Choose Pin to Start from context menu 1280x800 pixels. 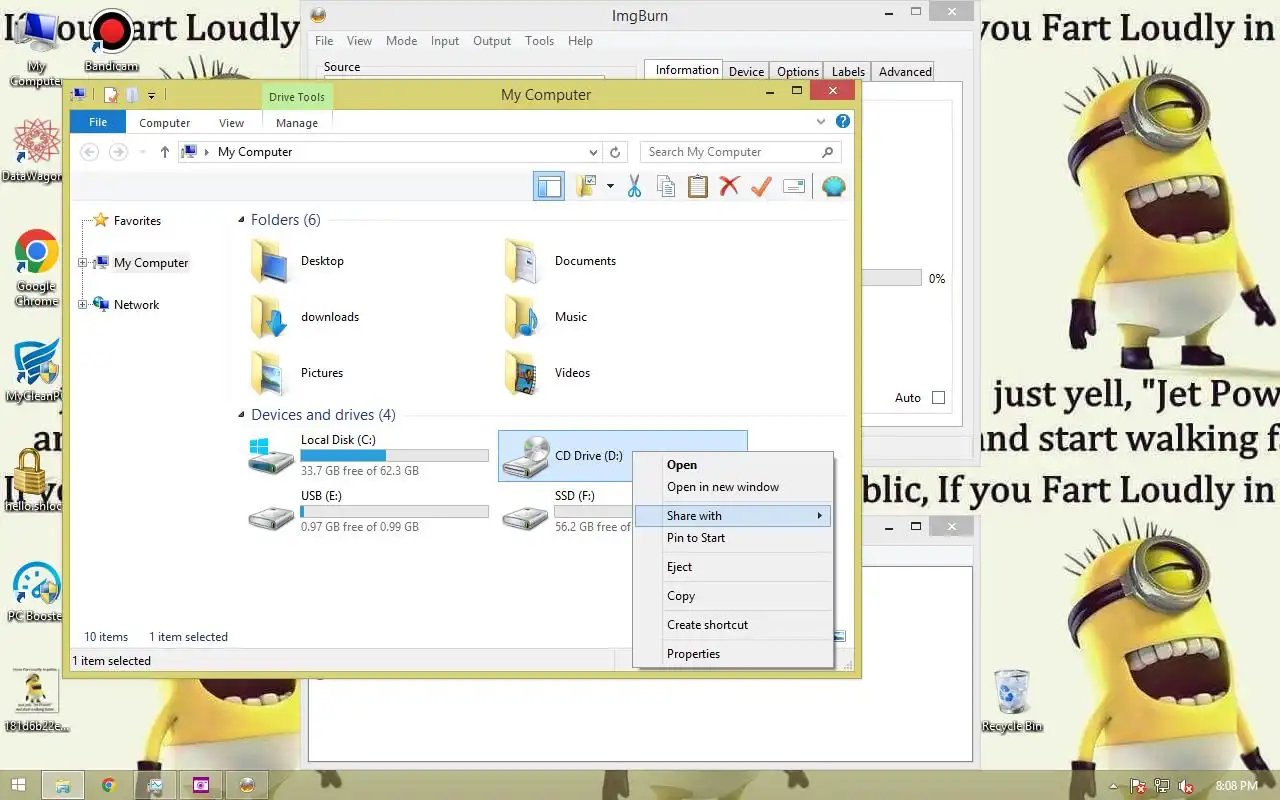point(733,538)
